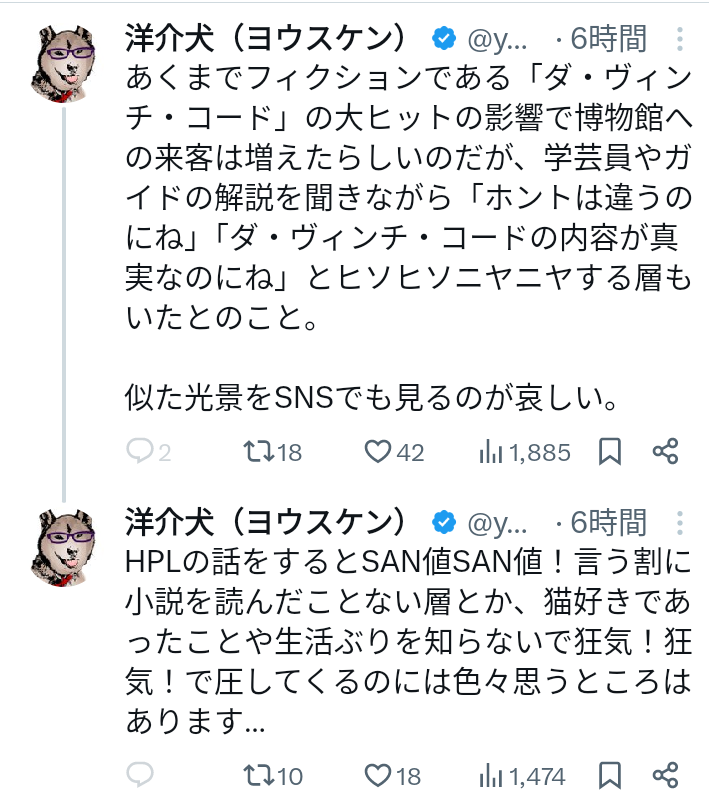Reply to the Da Vinci Code tweet
The height and width of the screenshot is (809, 709).
tap(141, 452)
